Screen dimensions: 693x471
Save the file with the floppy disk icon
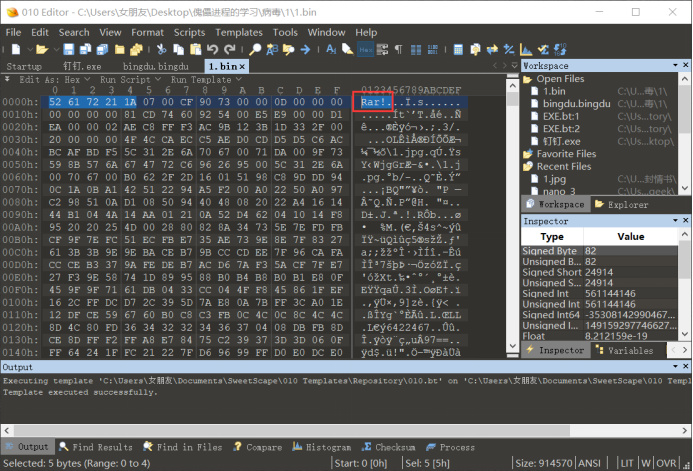[x=69, y=49]
